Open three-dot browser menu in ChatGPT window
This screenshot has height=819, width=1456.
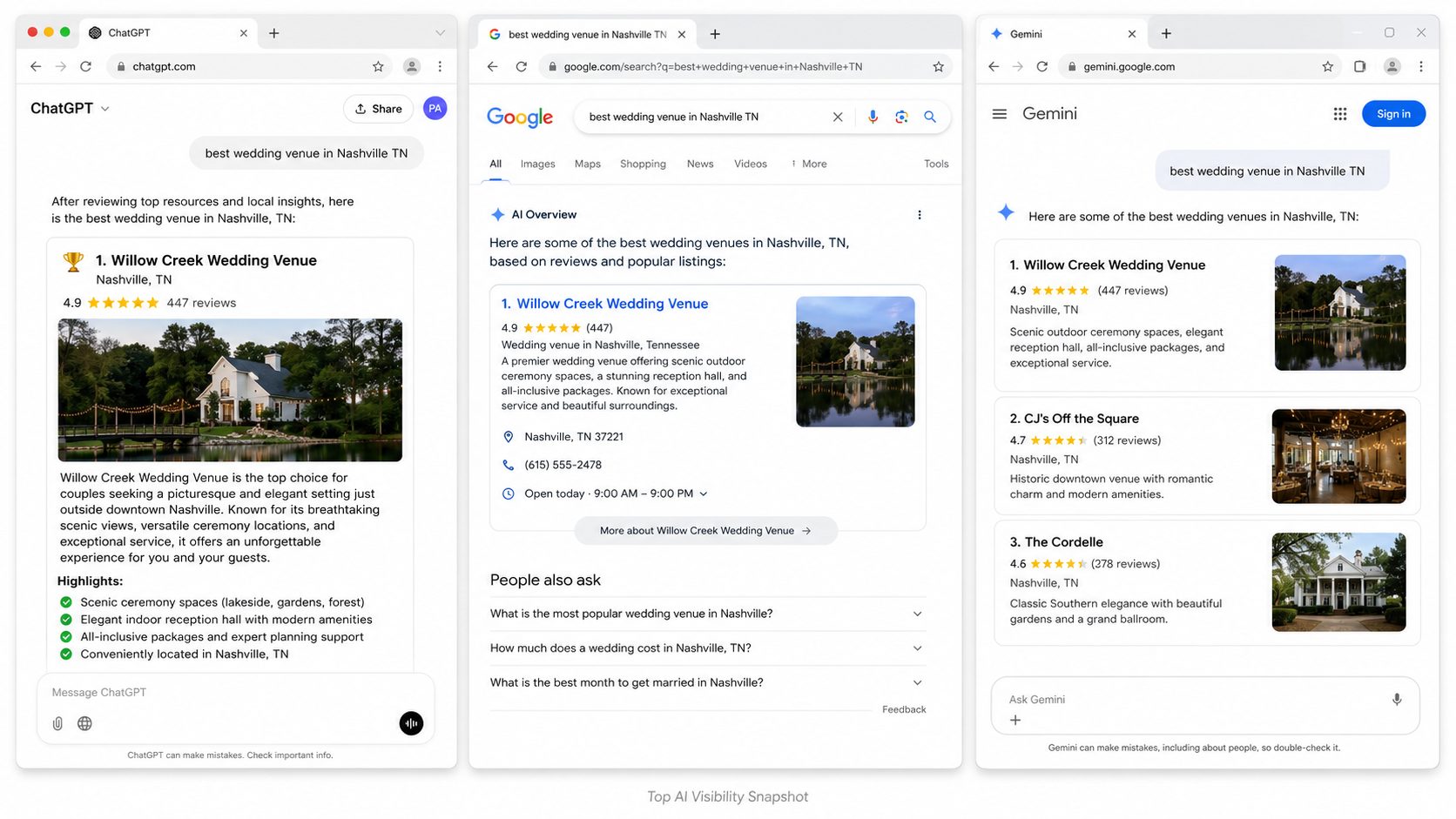(440, 66)
